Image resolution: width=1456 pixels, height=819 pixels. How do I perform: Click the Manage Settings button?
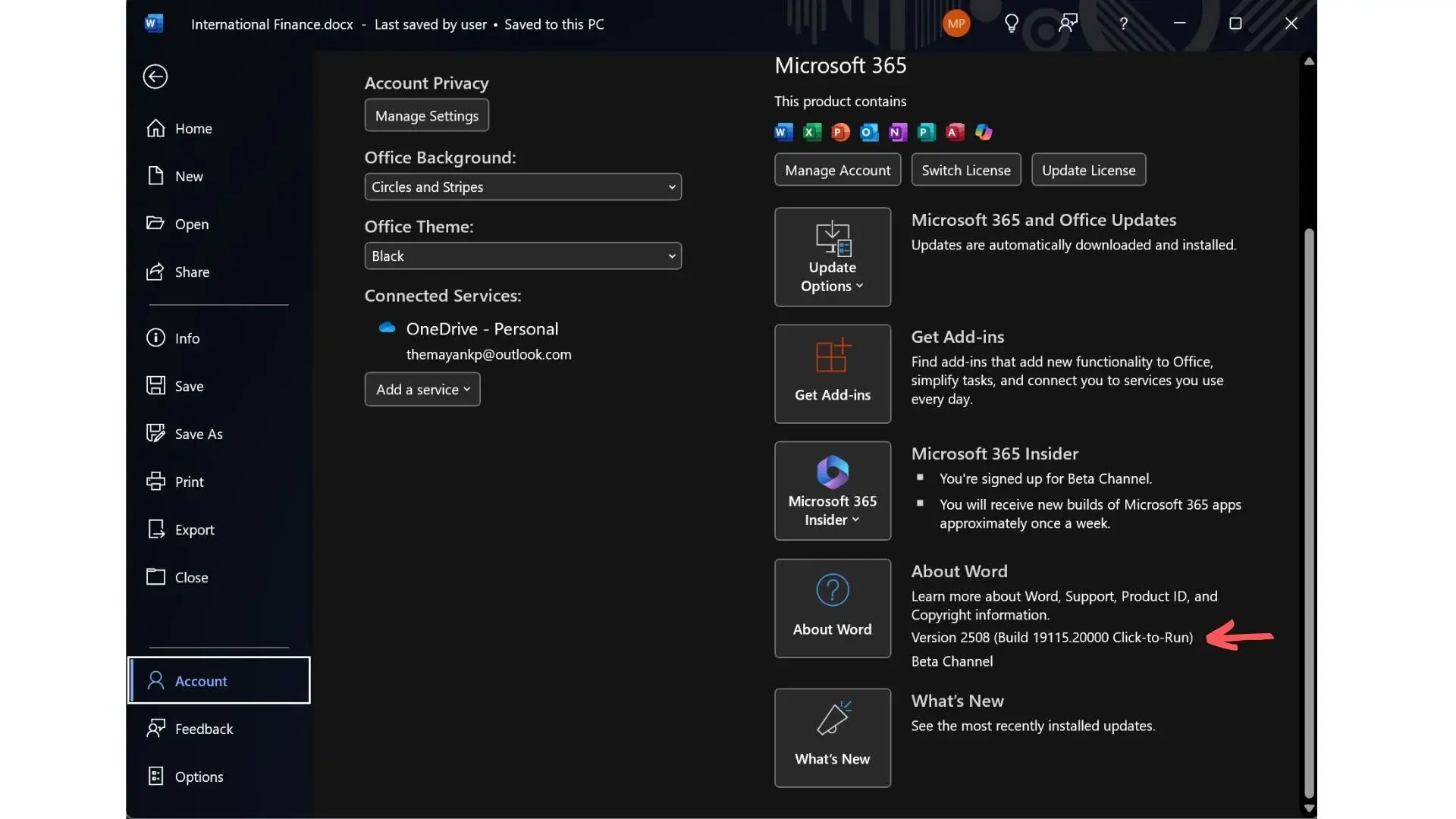pos(426,115)
